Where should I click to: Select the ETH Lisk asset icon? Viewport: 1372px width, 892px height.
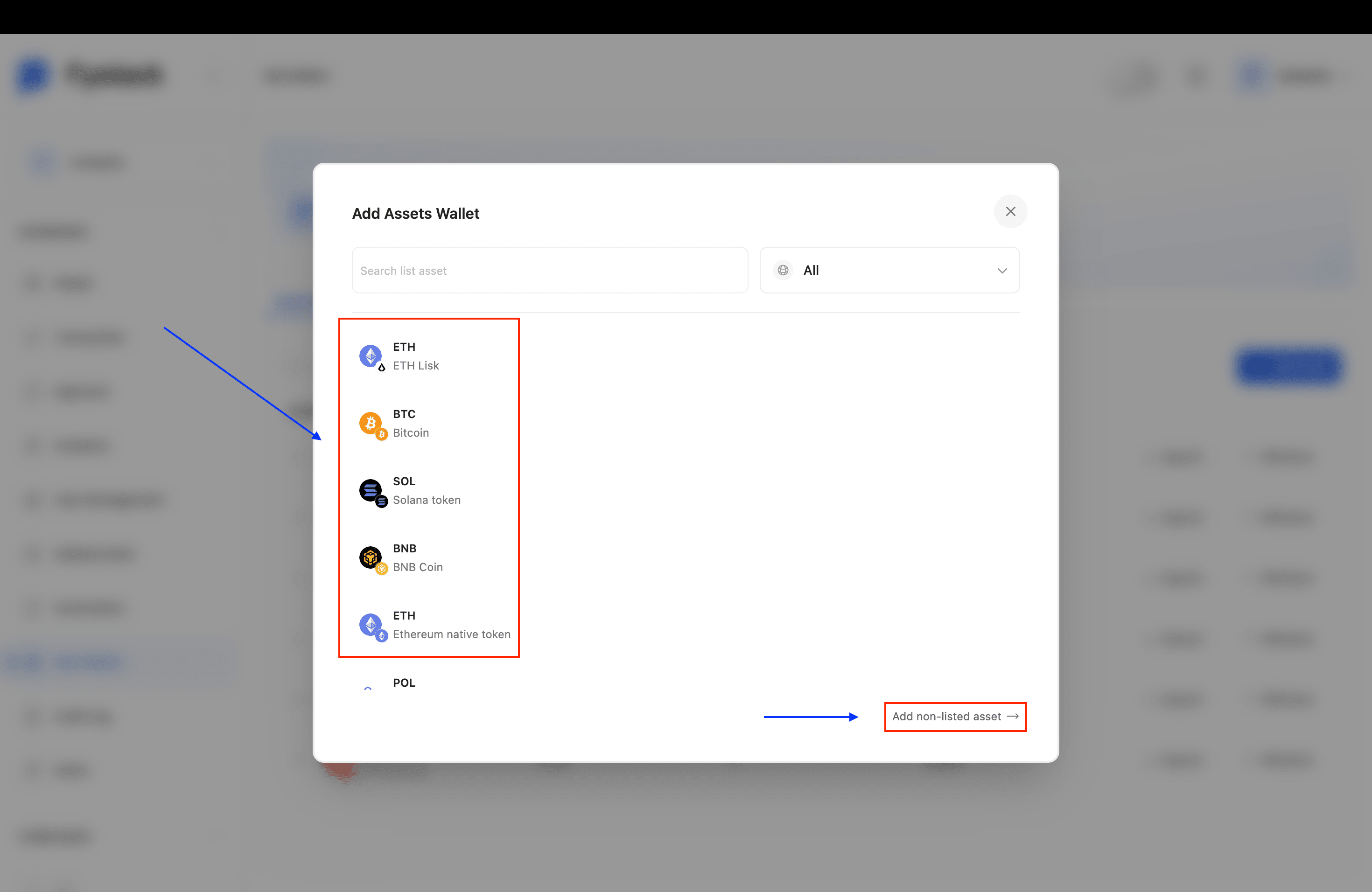point(371,355)
